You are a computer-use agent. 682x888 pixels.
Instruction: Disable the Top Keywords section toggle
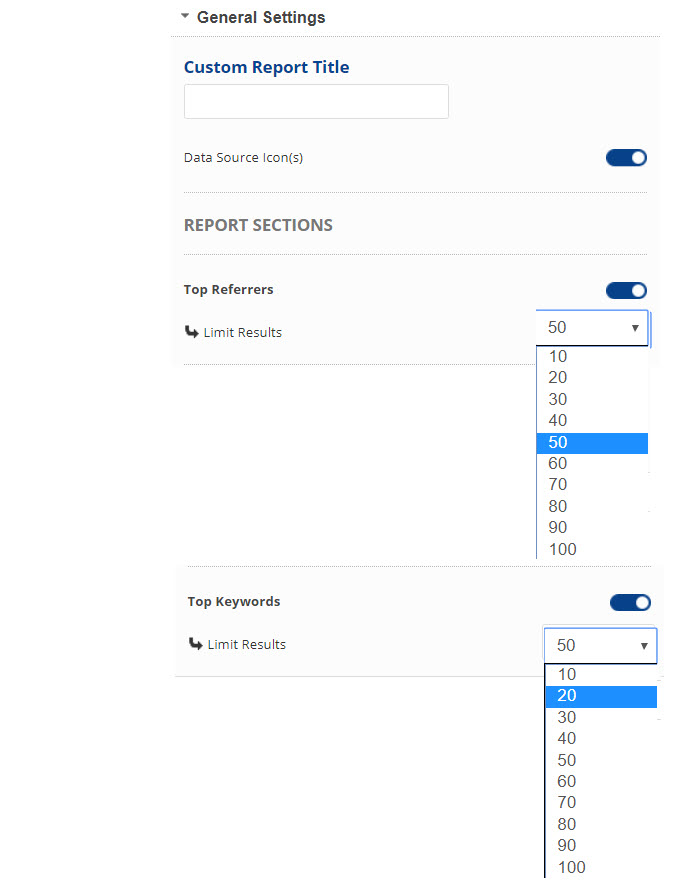pyautogui.click(x=630, y=602)
